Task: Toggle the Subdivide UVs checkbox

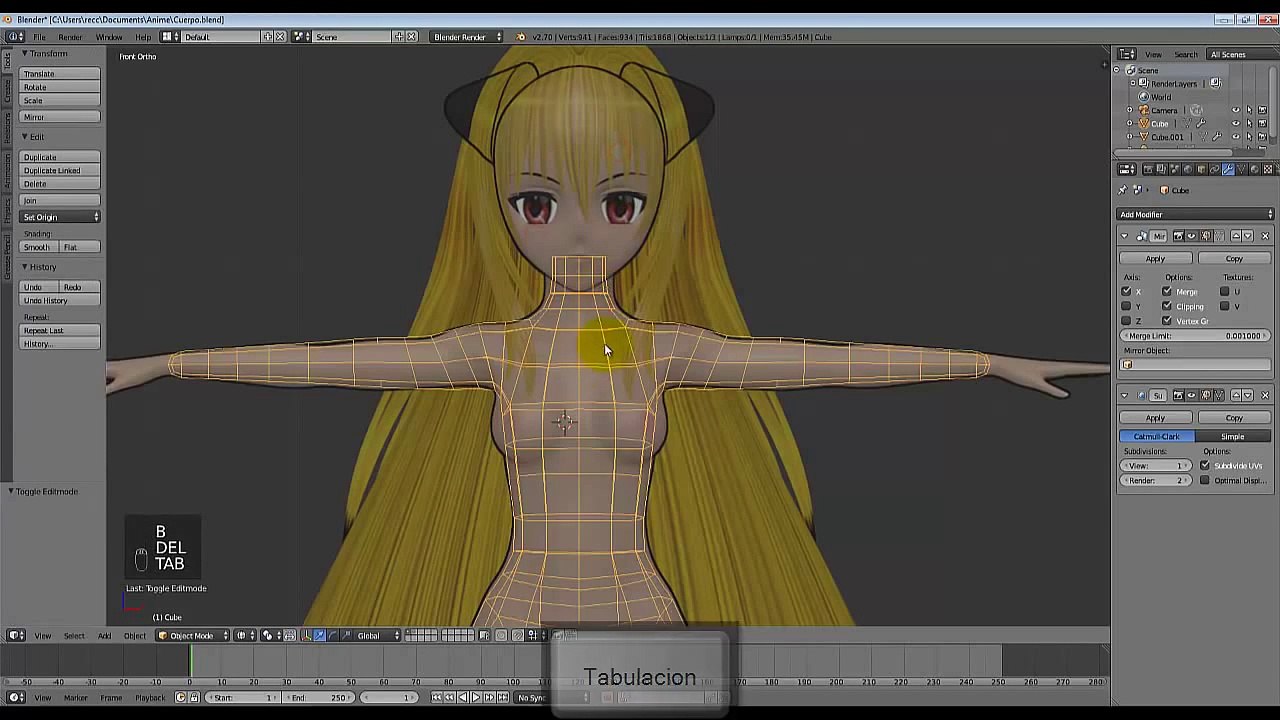Action: 1205,465
